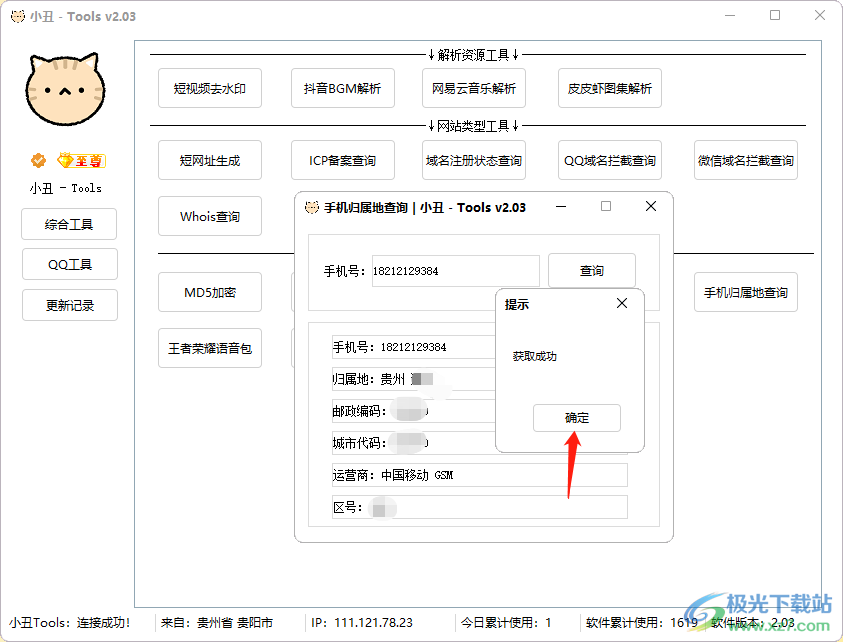Click the 小丑Tools: 连接成功! status text
Image resolution: width=843 pixels, height=642 pixels.
[x=70, y=623]
